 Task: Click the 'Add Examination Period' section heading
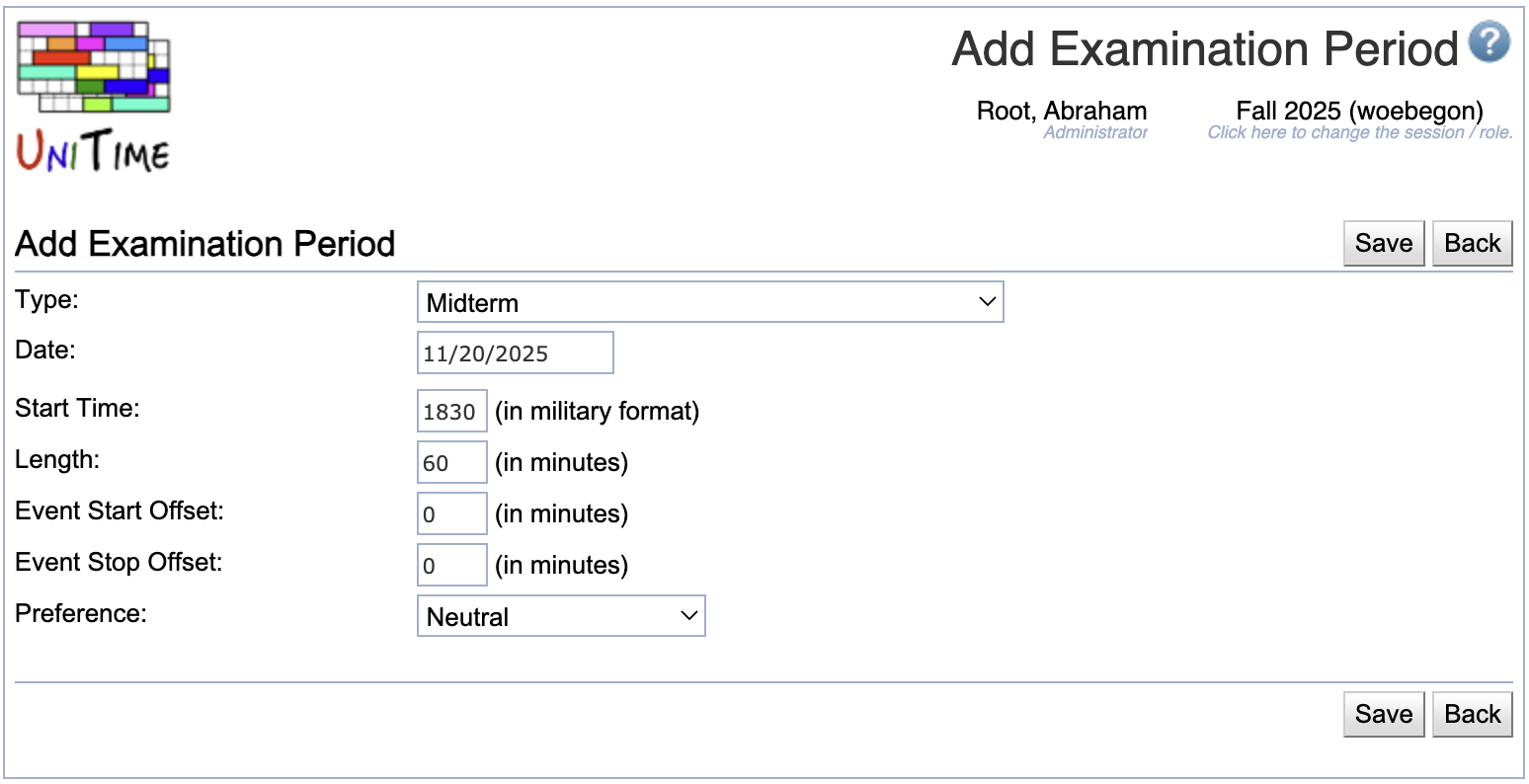[205, 244]
